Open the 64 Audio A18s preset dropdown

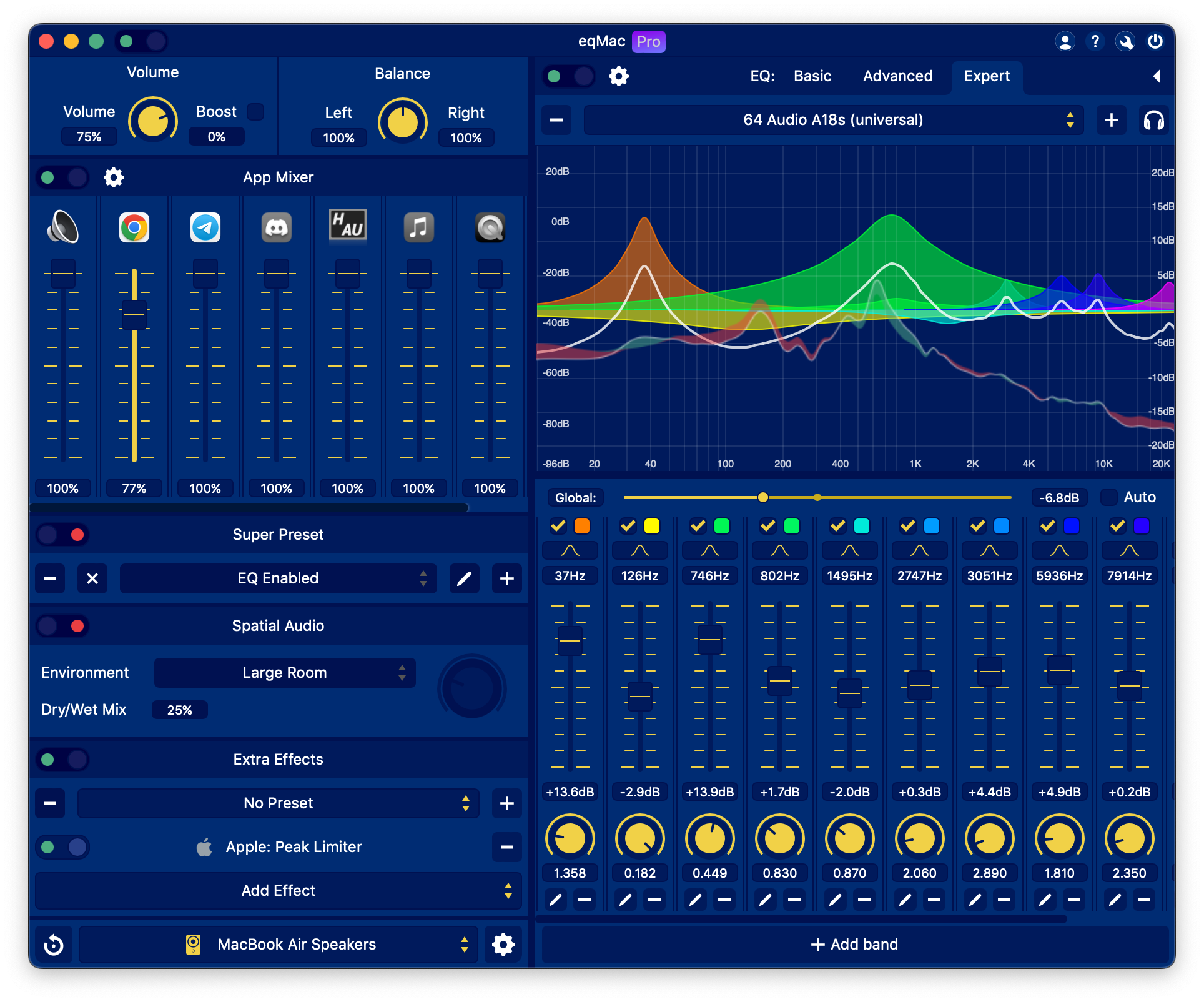(x=834, y=120)
